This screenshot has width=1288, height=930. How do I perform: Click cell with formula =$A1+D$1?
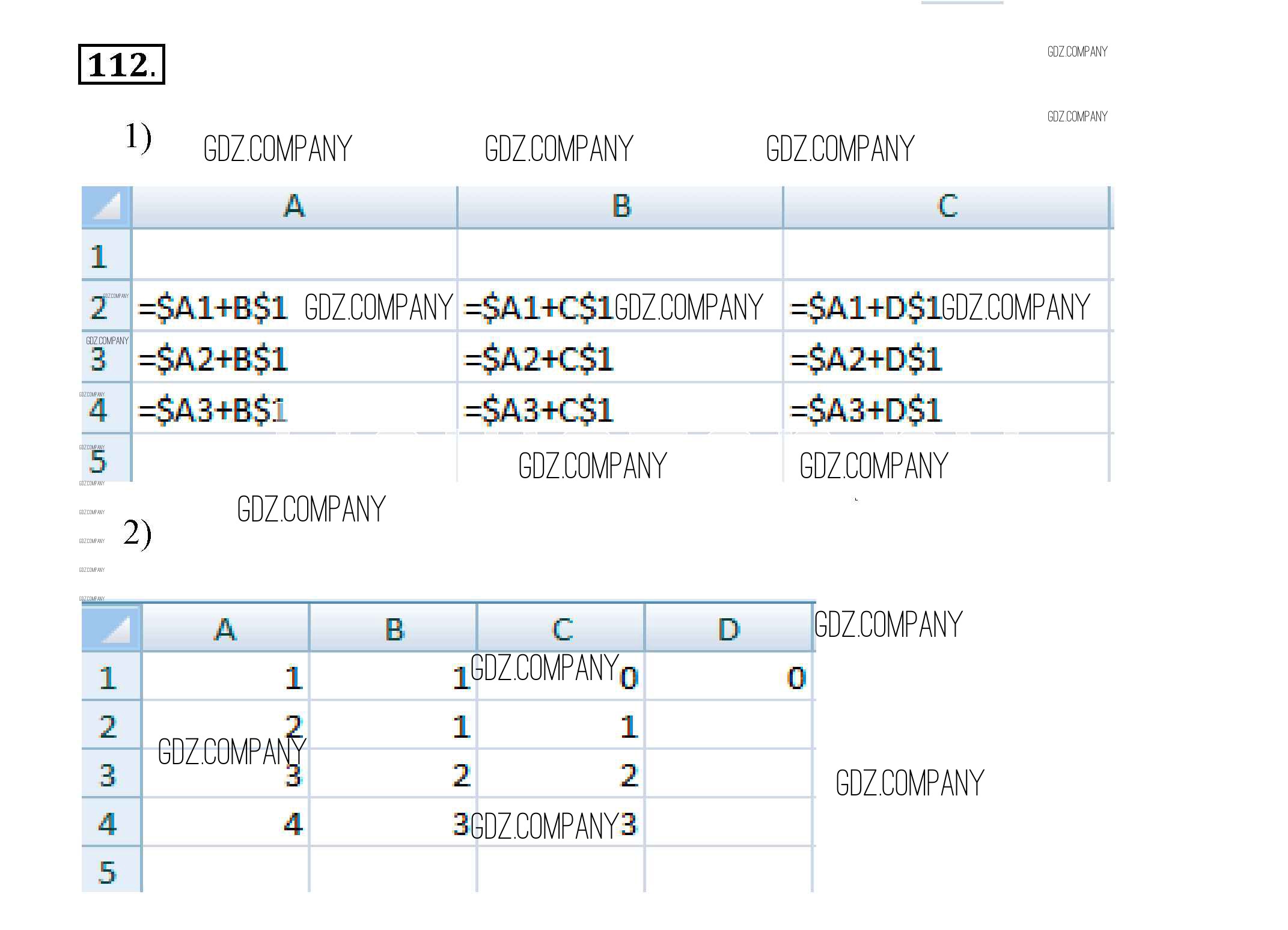point(865,308)
